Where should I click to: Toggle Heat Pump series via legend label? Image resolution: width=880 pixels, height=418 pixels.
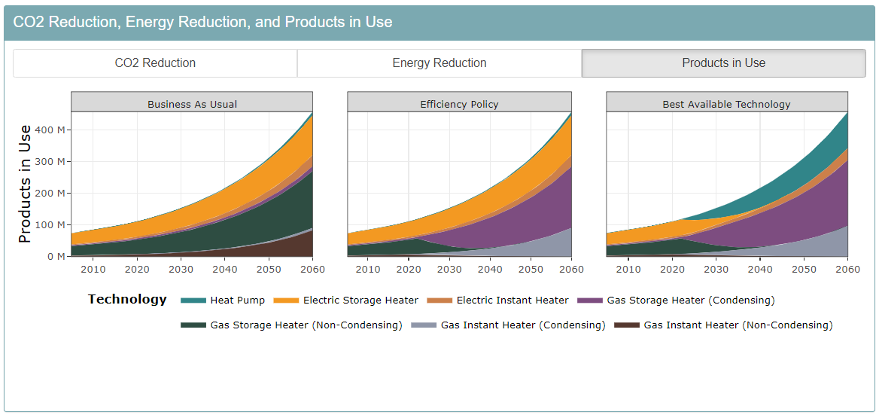[237, 300]
